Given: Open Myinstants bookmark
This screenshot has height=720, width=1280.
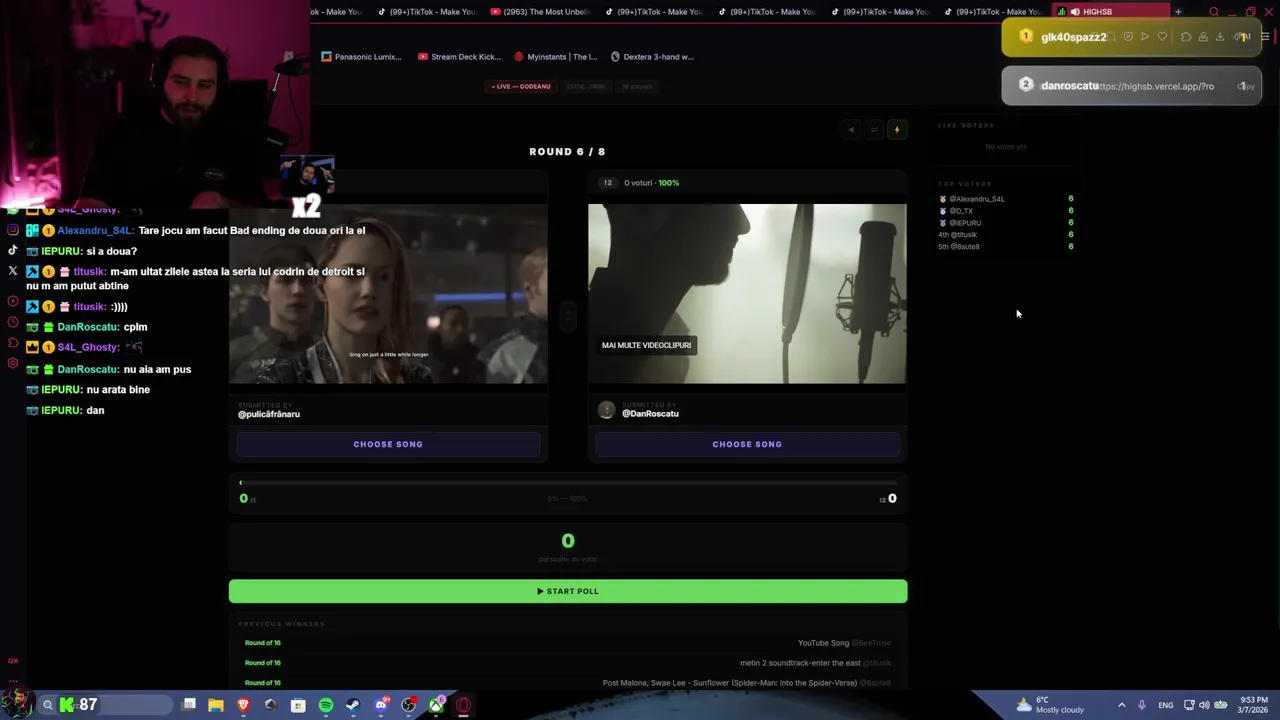Looking at the screenshot, I should (x=555, y=57).
